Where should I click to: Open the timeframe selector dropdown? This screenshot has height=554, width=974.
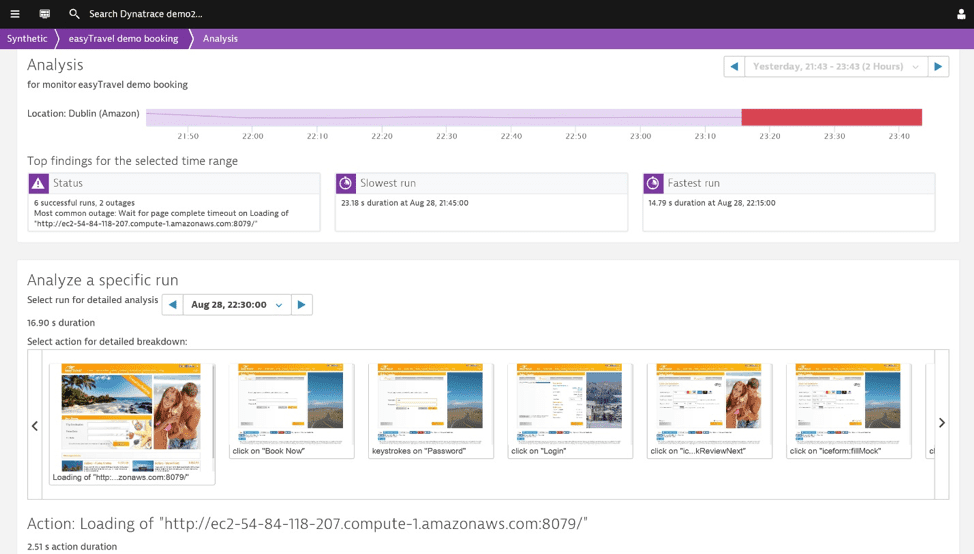pyautogui.click(x=836, y=67)
